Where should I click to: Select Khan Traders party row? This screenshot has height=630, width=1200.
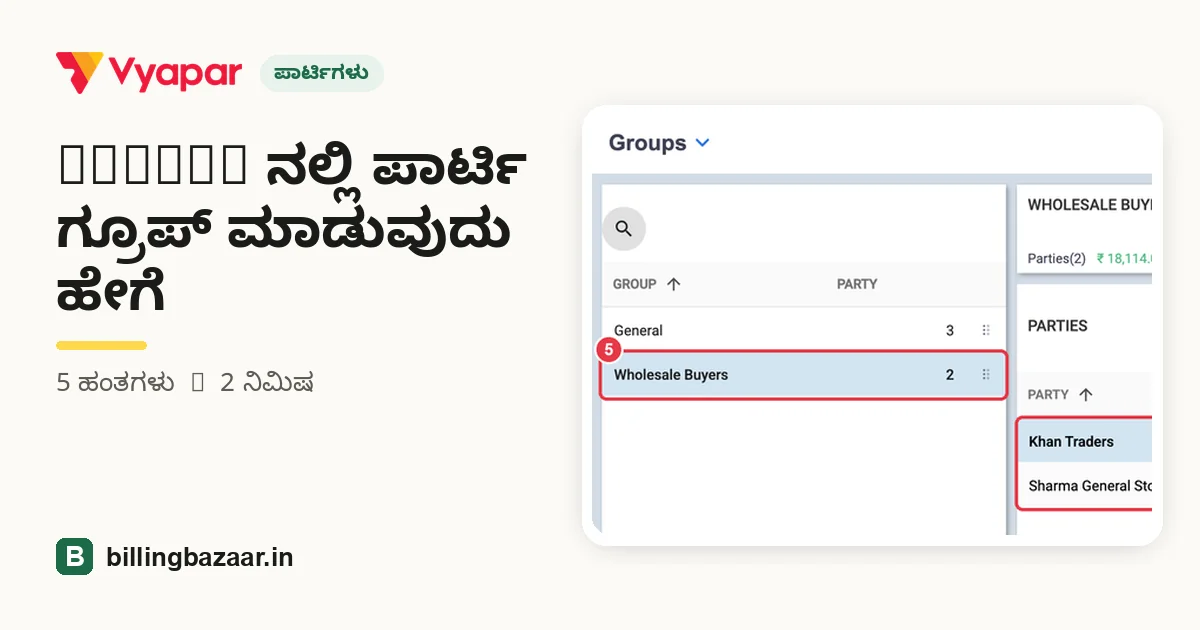(1086, 442)
